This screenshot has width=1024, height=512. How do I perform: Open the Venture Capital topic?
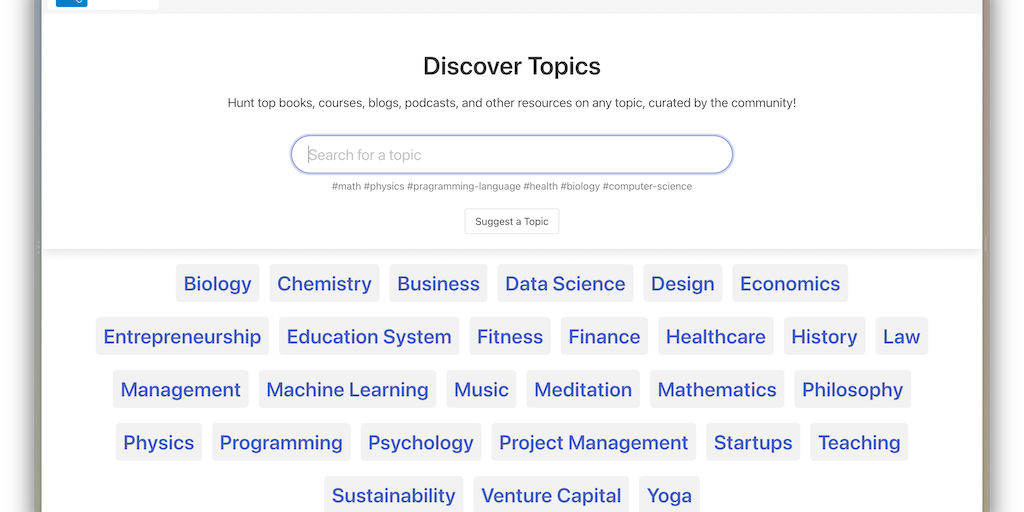(551, 495)
